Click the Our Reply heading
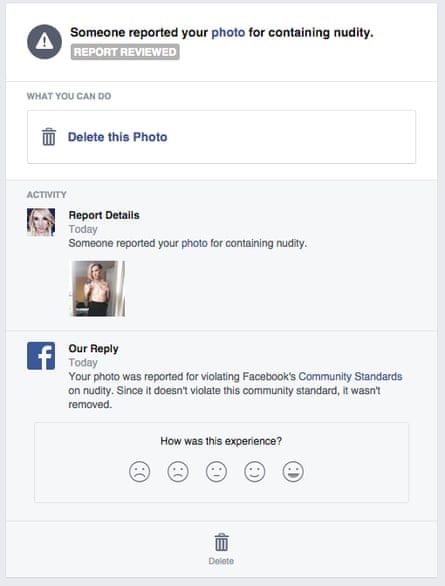Image resolution: width=445 pixels, height=586 pixels. [93, 349]
